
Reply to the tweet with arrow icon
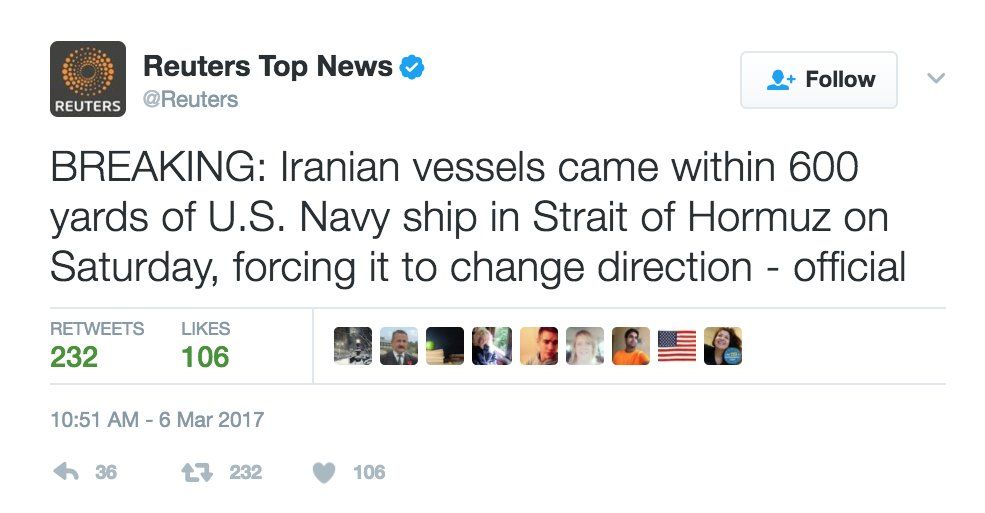click(x=65, y=472)
